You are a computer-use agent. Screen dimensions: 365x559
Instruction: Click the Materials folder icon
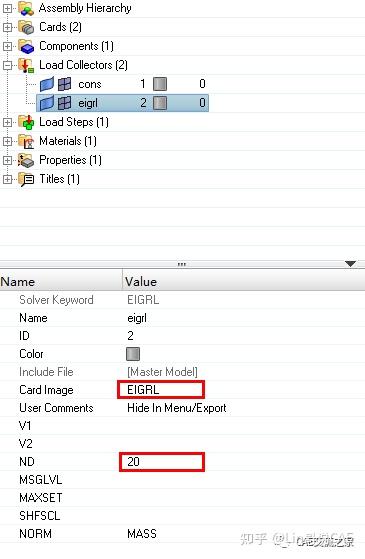[26, 141]
